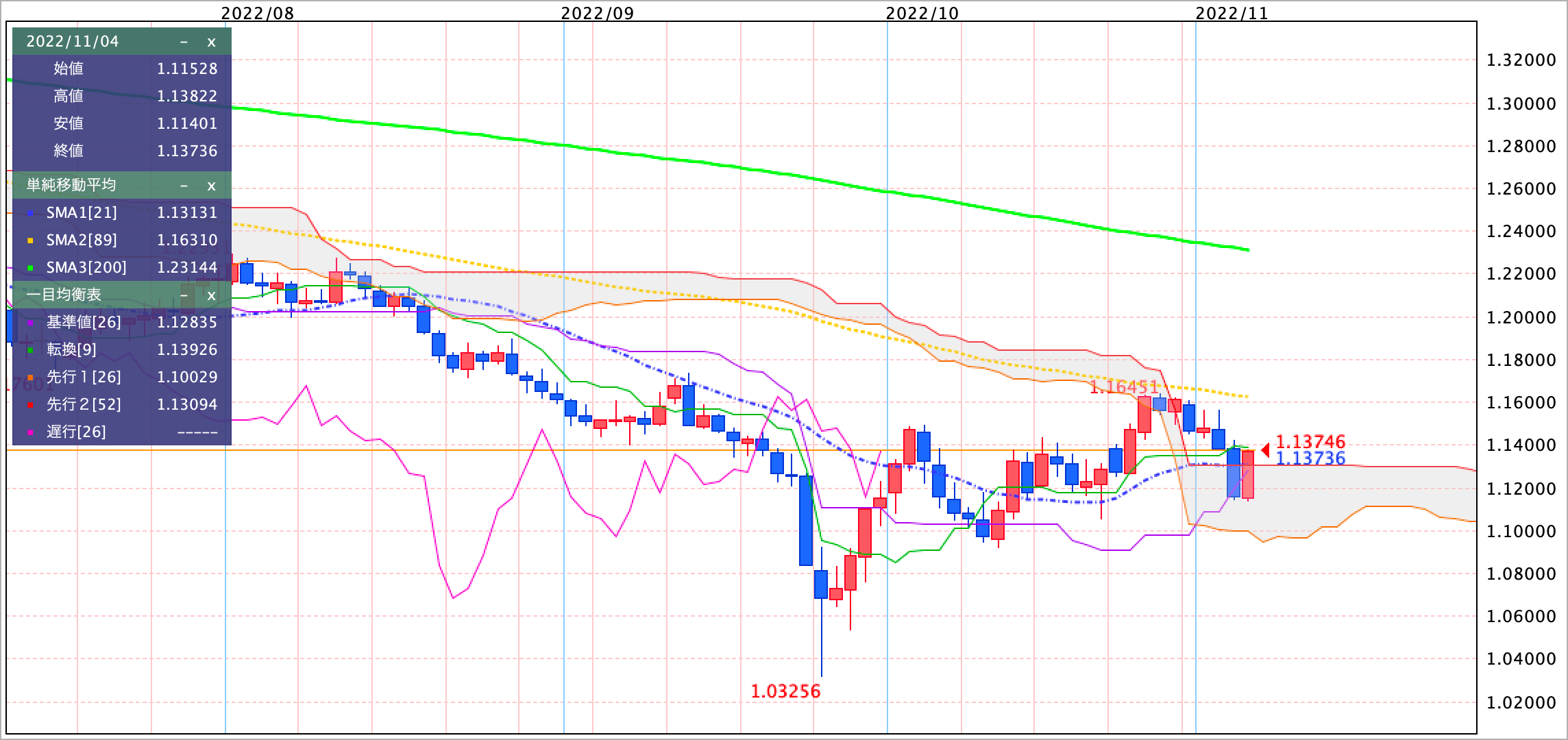Screen dimensions: 1568x740
Task: Click the 1.32000 price axis label
Action: coord(1520,60)
